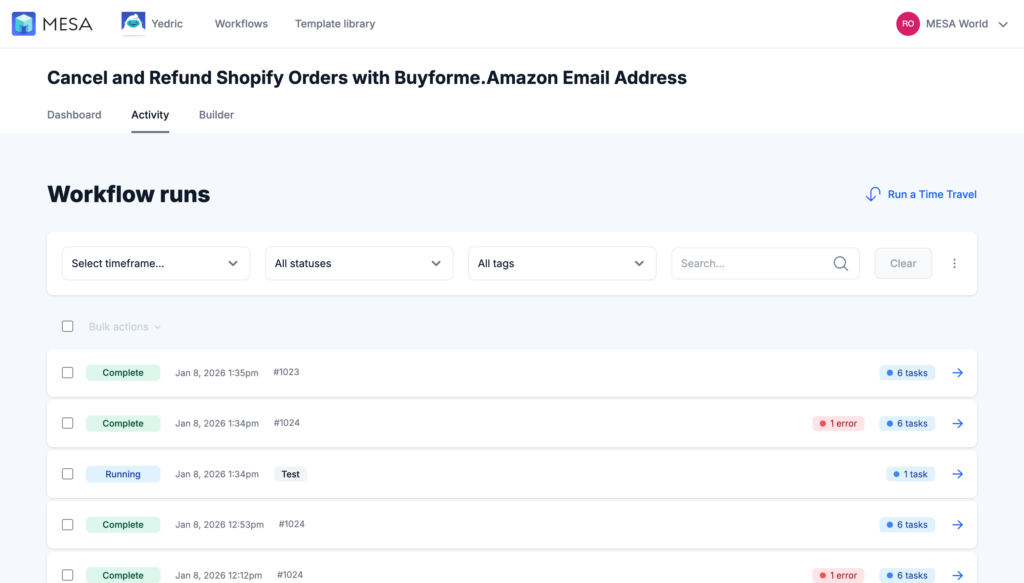Open the Yedric store avatar icon

[x=133, y=22]
